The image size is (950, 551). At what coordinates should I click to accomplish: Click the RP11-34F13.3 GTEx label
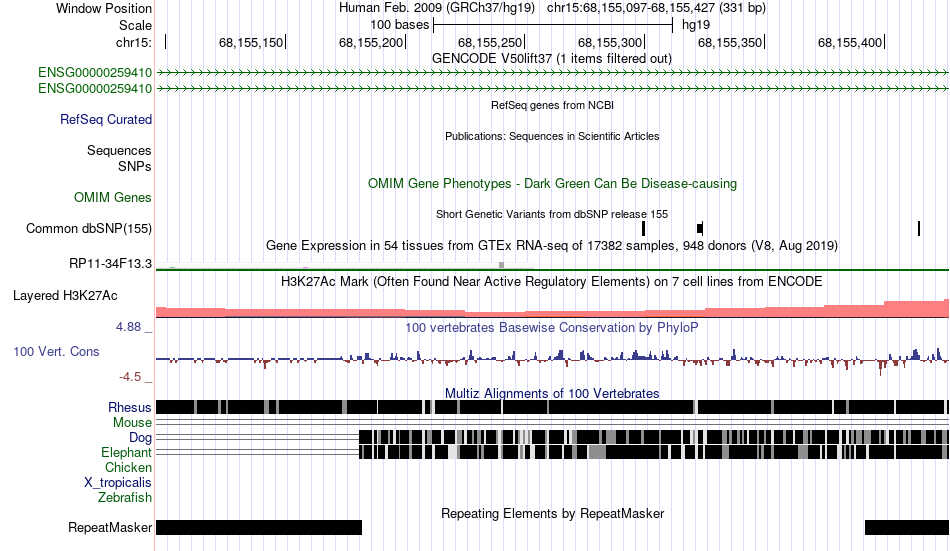click(x=110, y=264)
